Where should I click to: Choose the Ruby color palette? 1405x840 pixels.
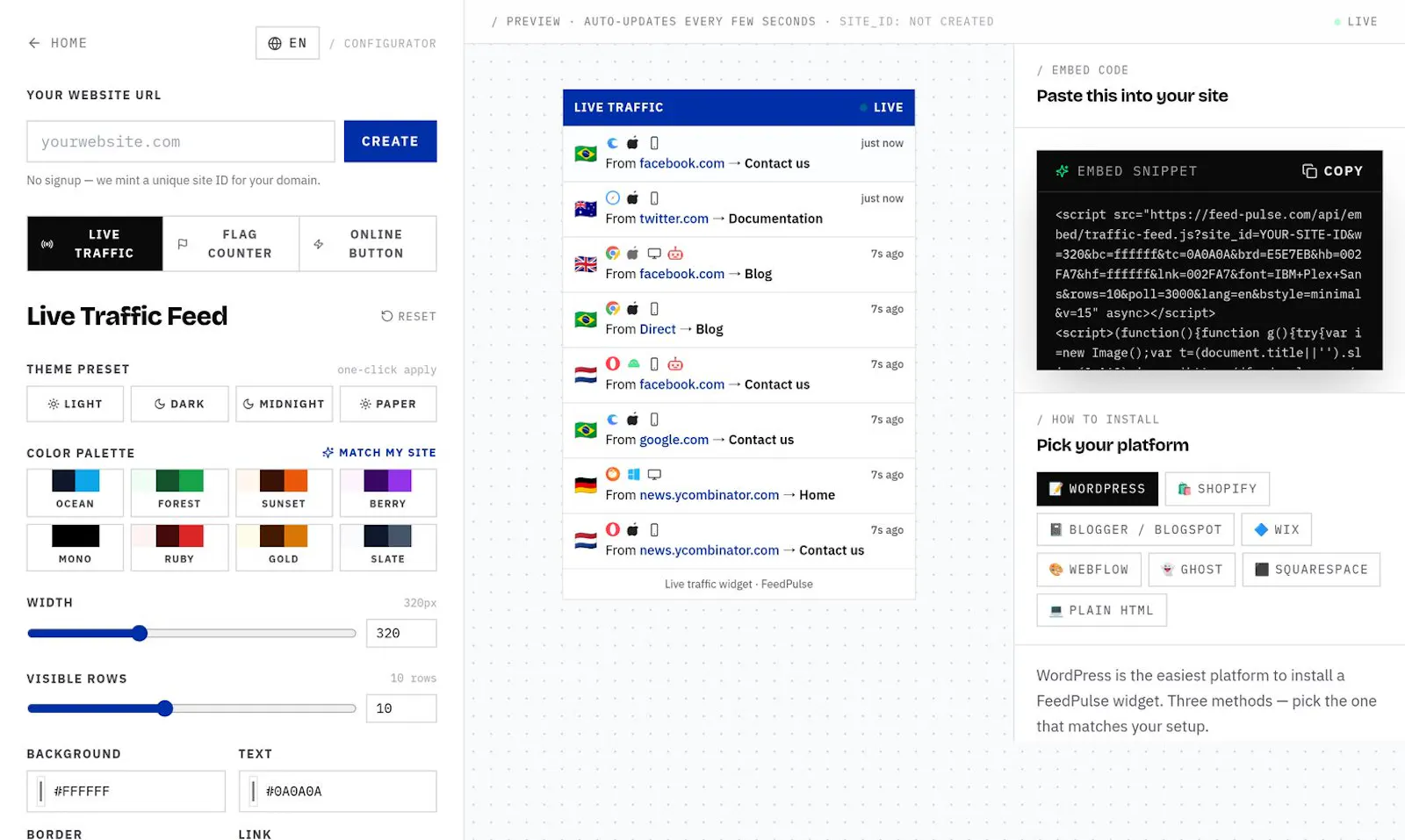[179, 548]
